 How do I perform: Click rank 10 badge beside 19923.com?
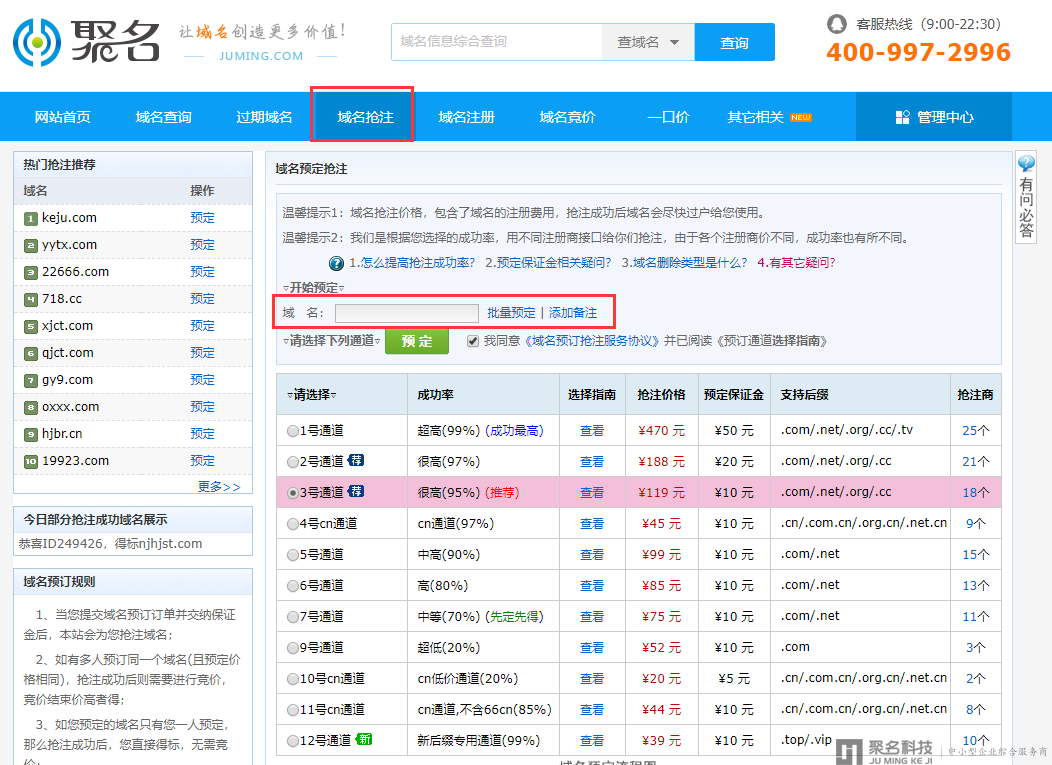(31, 462)
